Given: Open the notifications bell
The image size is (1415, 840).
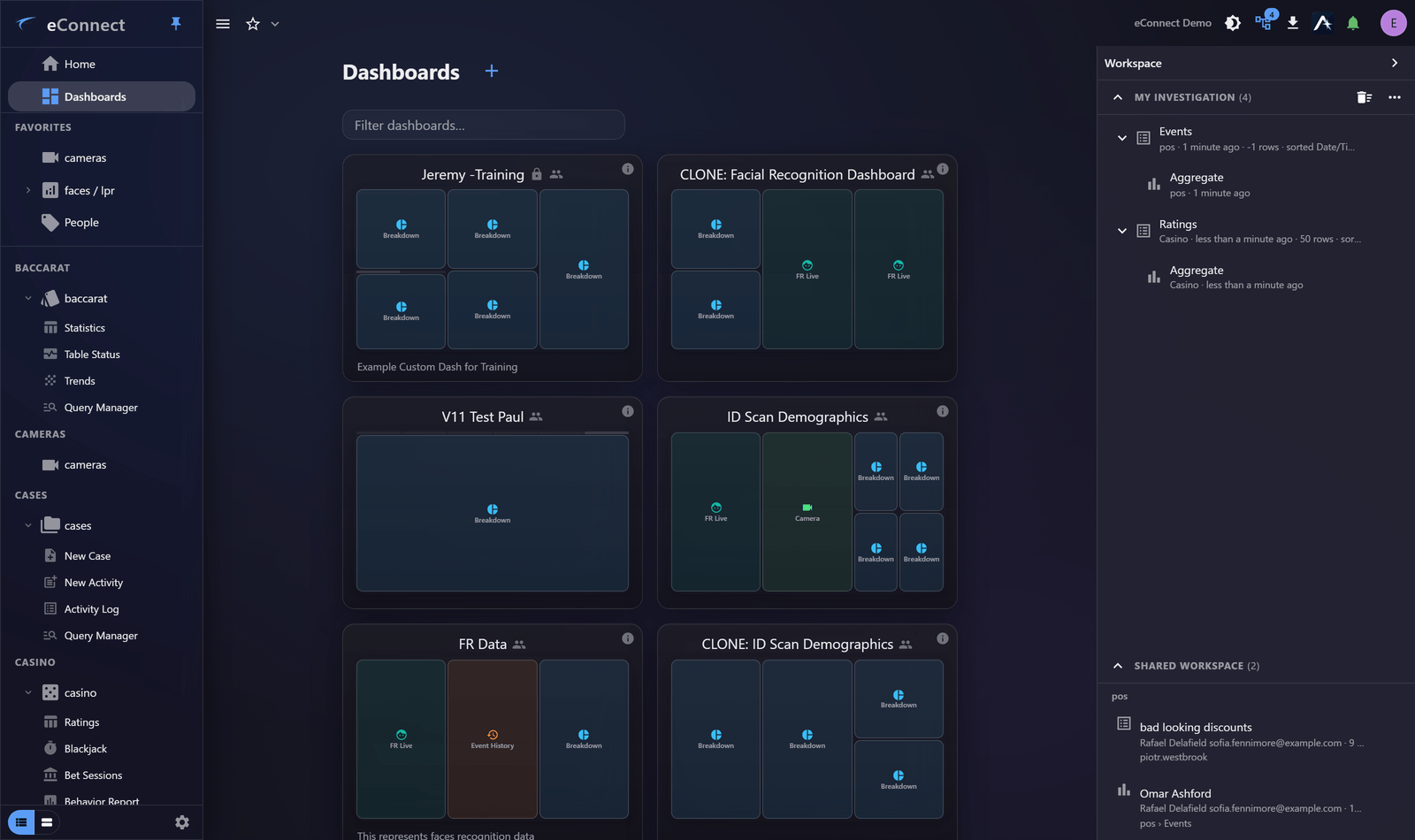Looking at the screenshot, I should 1353,23.
